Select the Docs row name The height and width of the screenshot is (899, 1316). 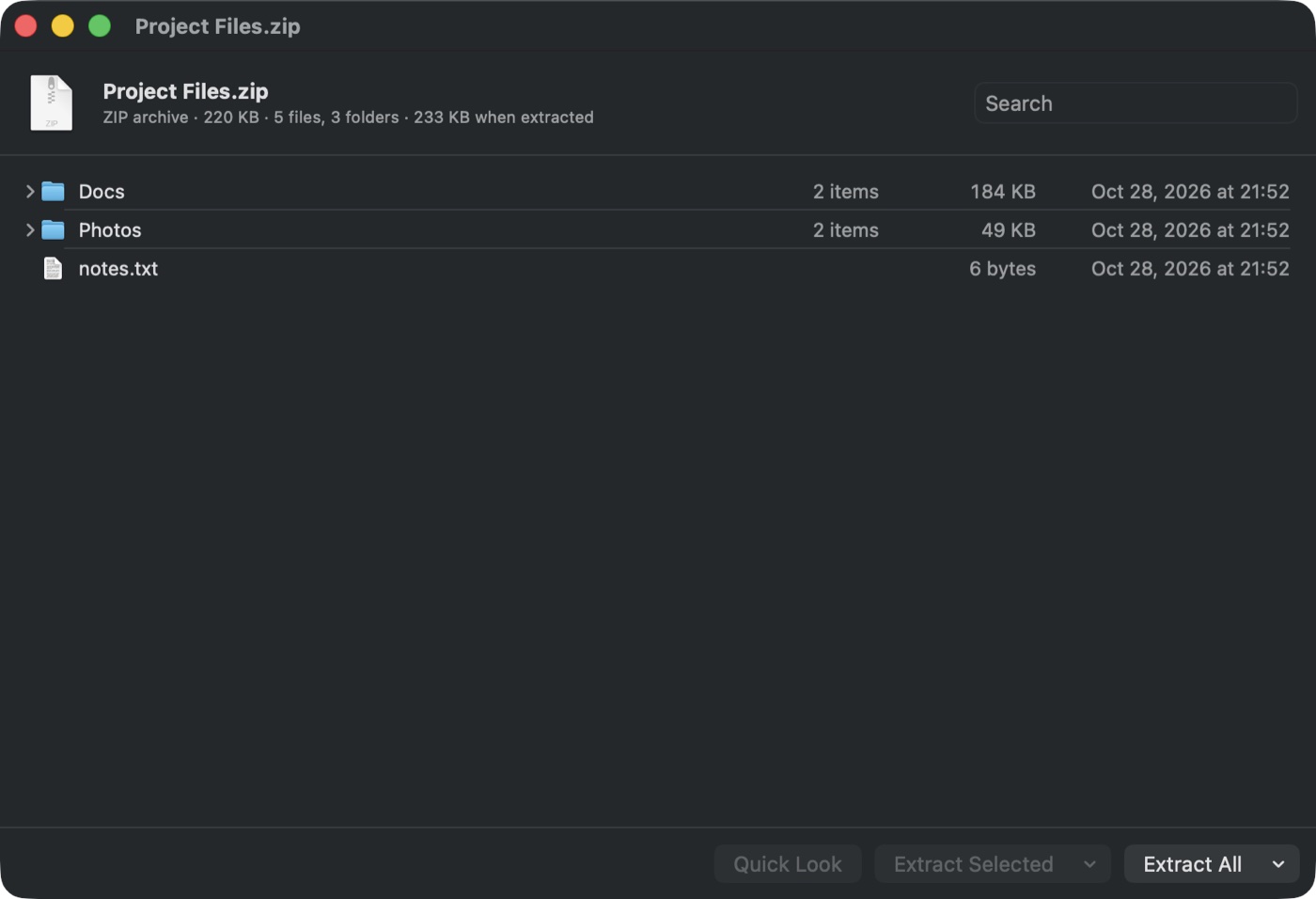pos(102,192)
